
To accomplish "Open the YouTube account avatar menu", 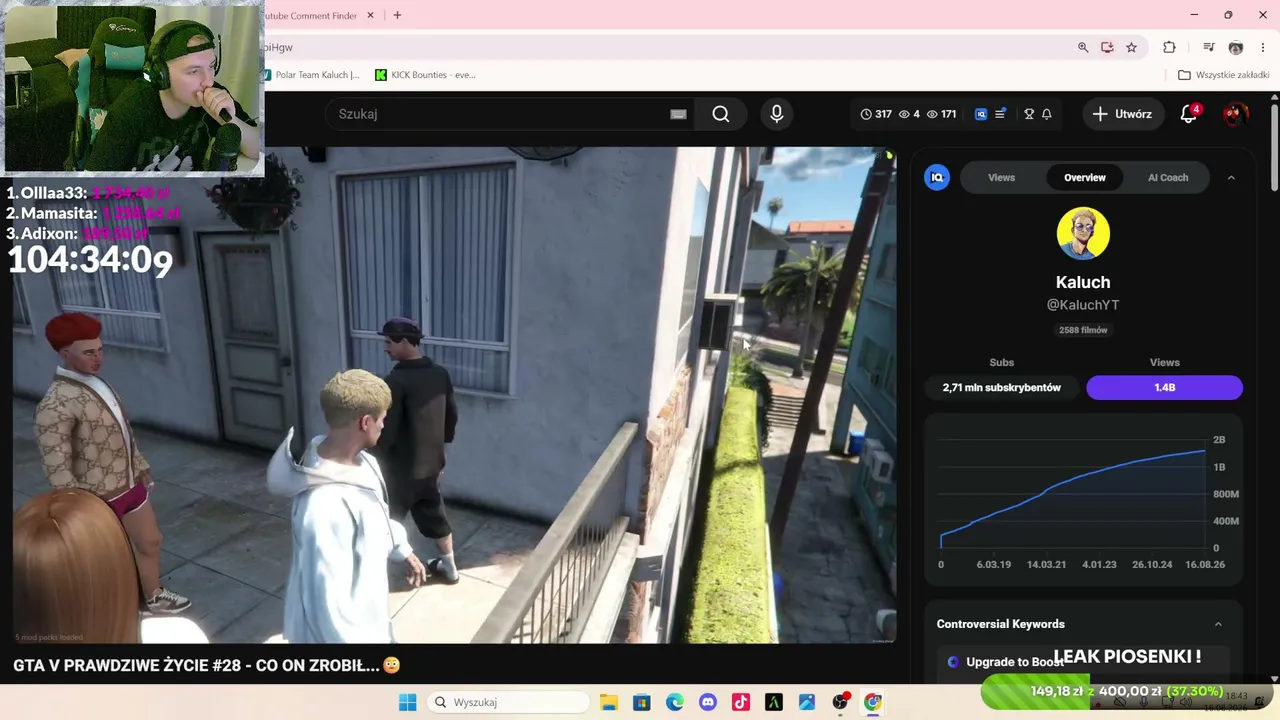I will [1234, 114].
